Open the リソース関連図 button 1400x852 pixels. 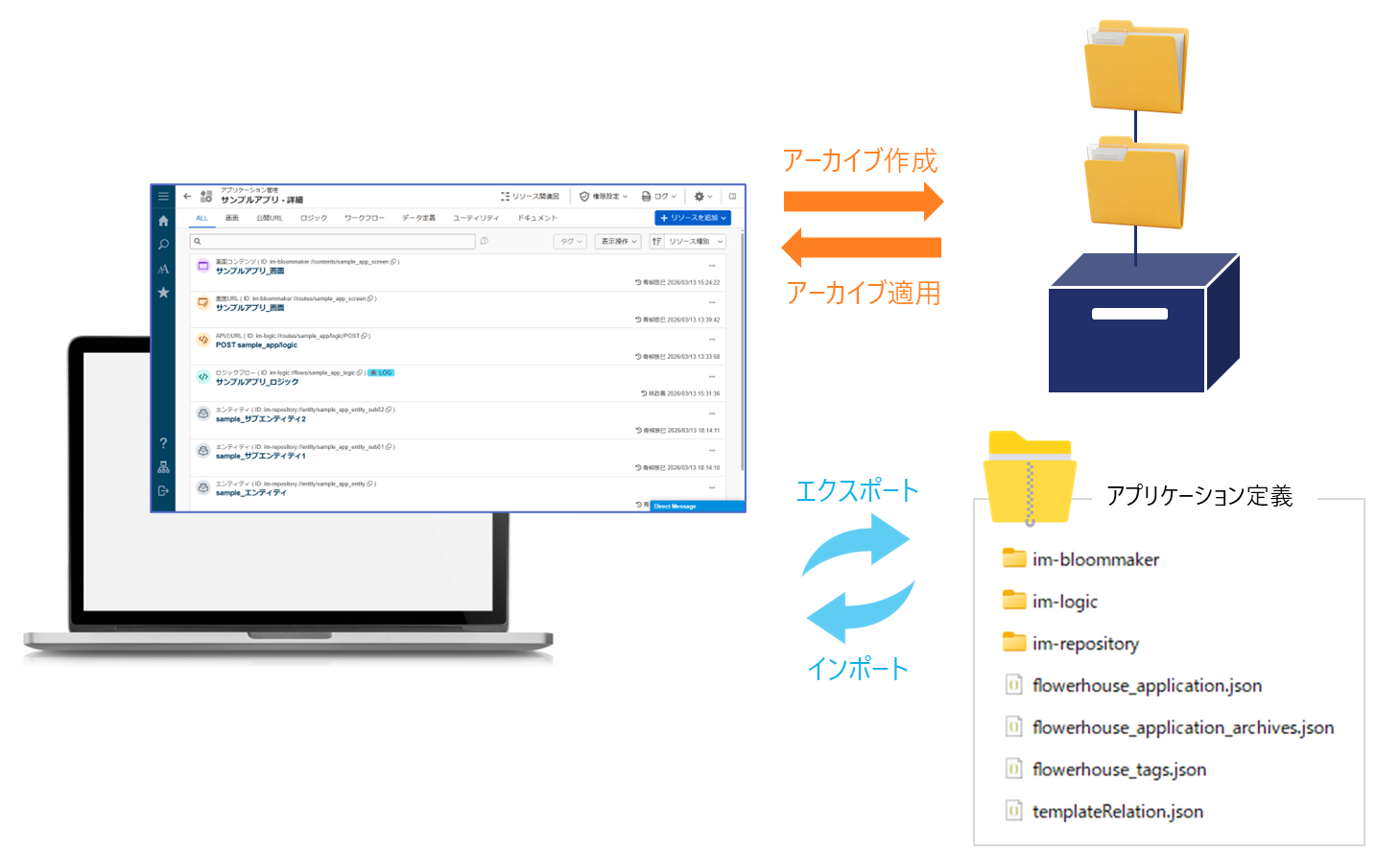(x=530, y=196)
